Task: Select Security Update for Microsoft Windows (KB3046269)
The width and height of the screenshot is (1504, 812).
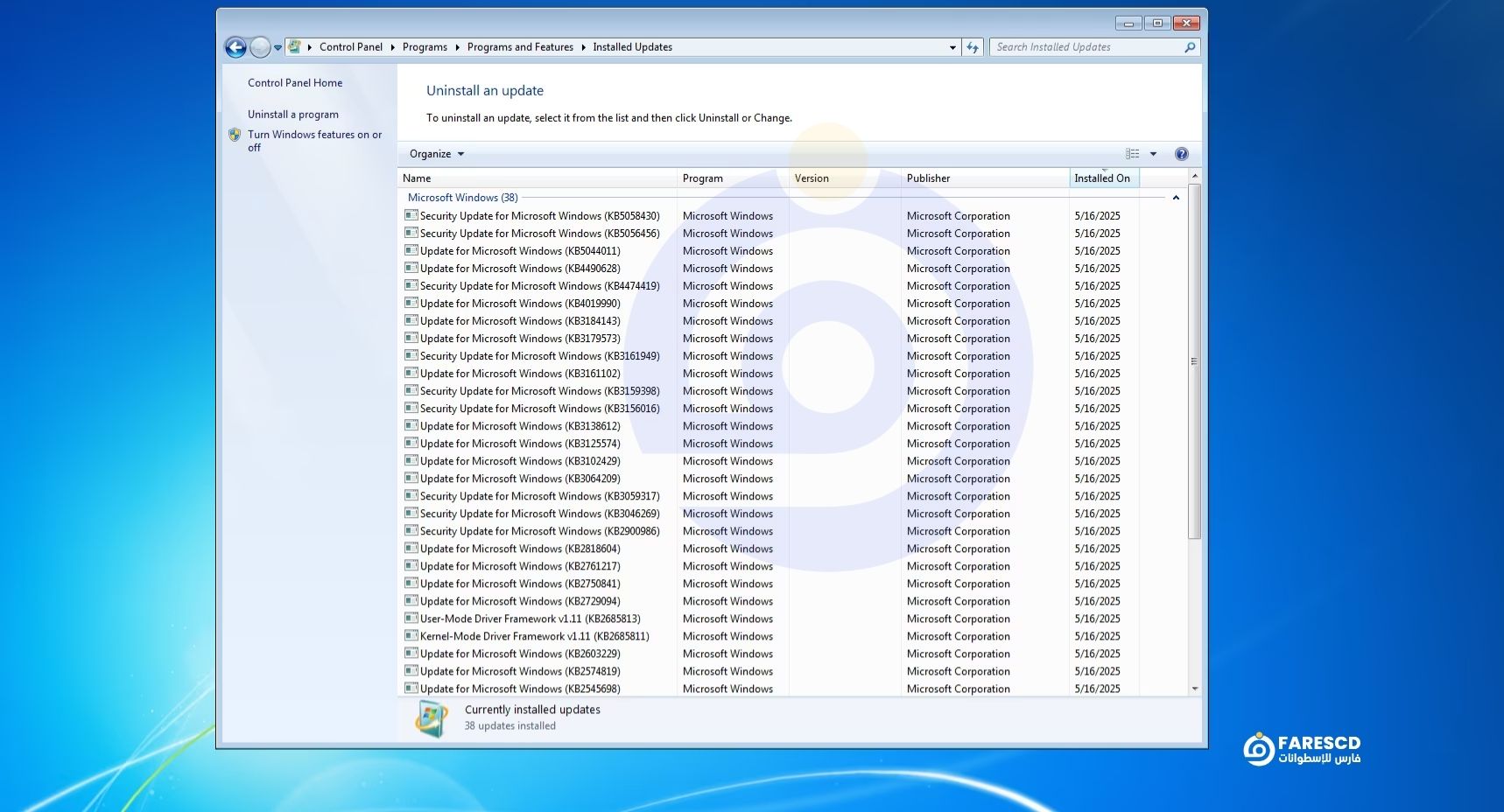Action: 539,514
